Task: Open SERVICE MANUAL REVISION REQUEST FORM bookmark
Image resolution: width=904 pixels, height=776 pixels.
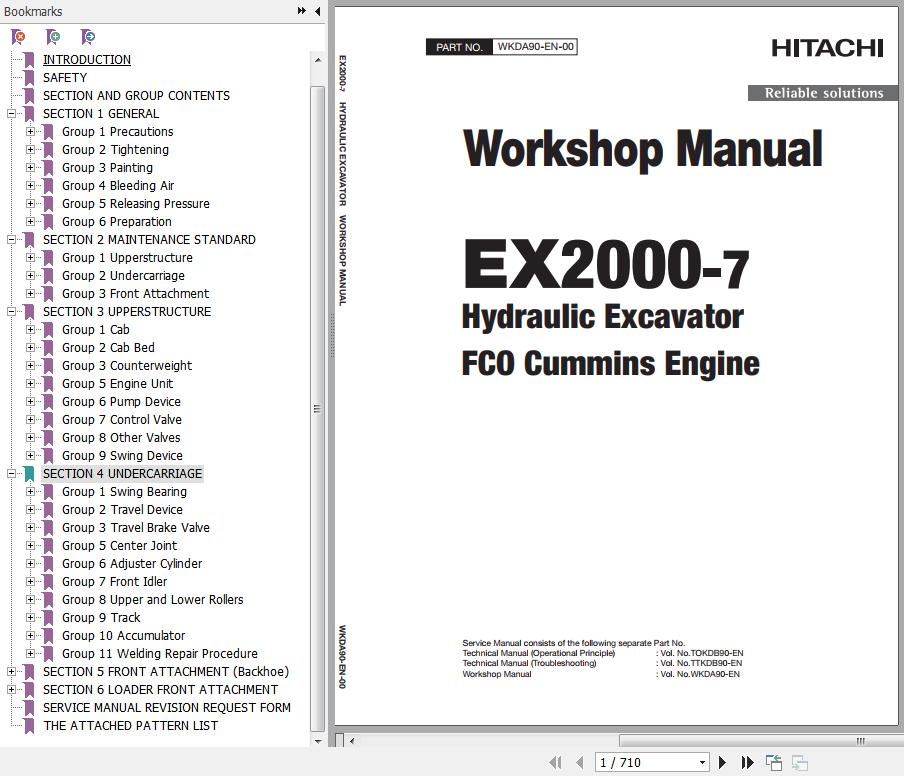Action: point(167,707)
